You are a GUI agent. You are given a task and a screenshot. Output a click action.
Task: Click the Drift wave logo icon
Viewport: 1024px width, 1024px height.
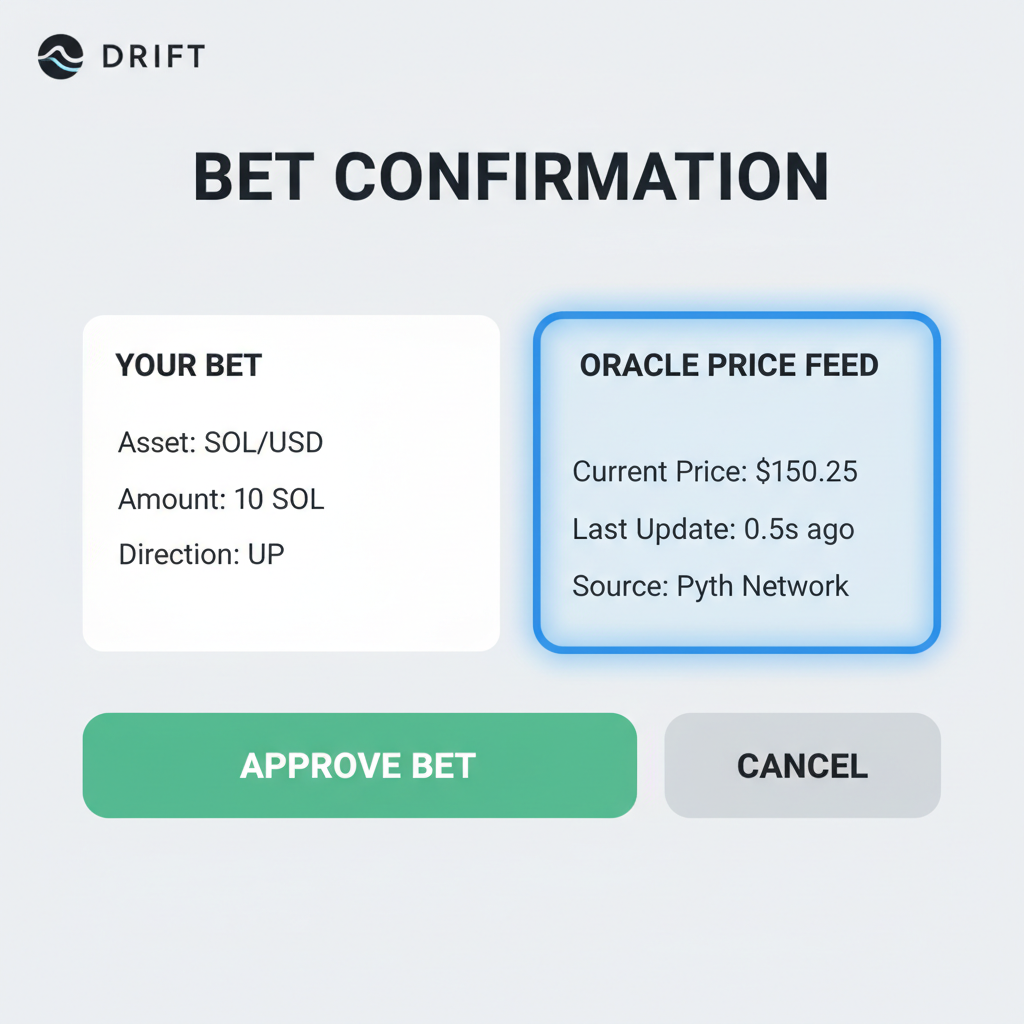point(62,56)
